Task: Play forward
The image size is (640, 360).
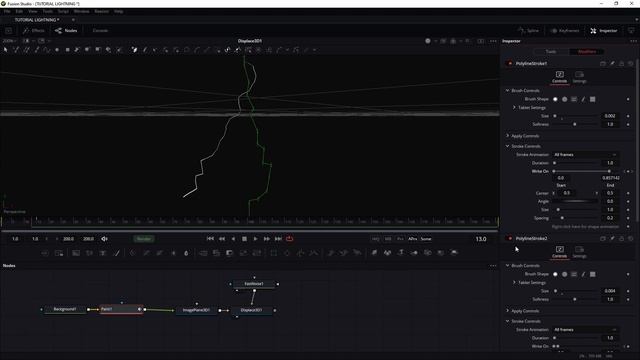Action: click(x=256, y=239)
